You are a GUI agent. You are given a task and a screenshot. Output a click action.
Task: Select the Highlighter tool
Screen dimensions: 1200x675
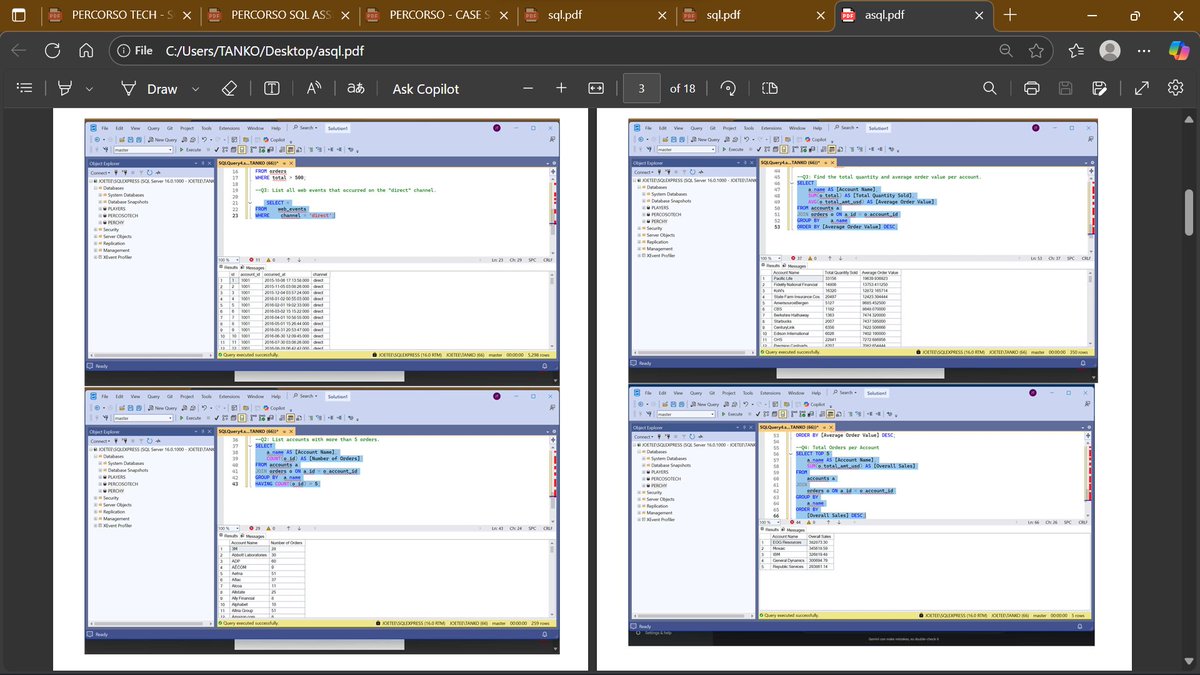point(63,88)
